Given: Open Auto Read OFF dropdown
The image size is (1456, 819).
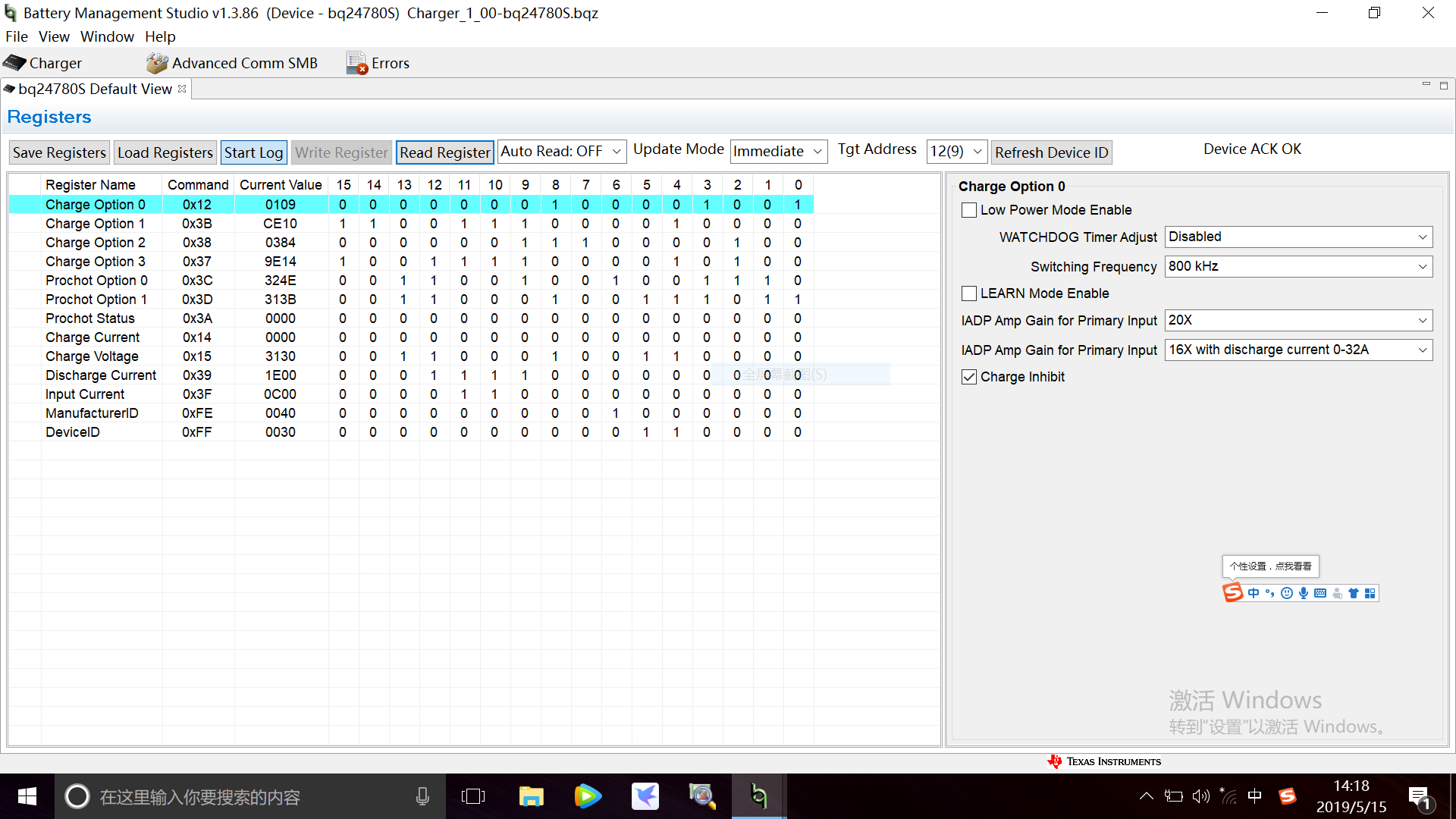Looking at the screenshot, I should click(562, 152).
